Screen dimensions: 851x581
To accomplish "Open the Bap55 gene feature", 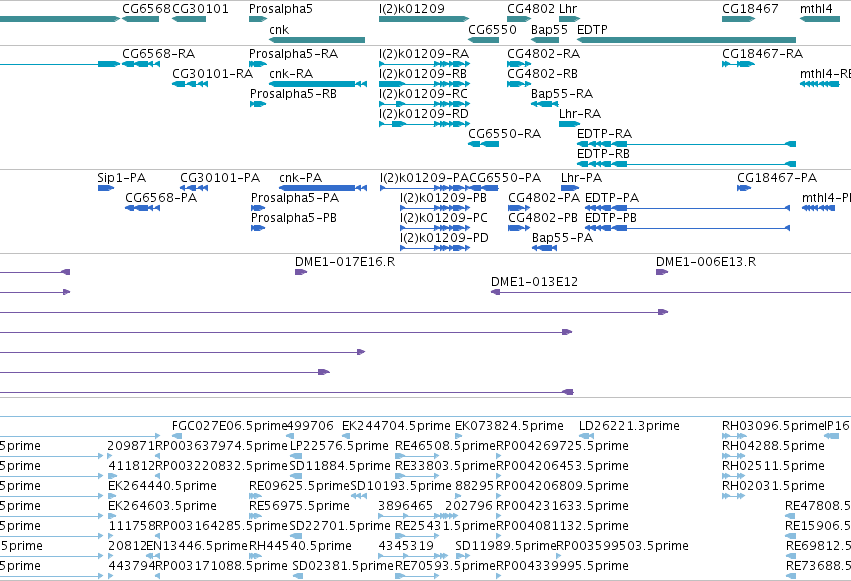I will 545,40.
